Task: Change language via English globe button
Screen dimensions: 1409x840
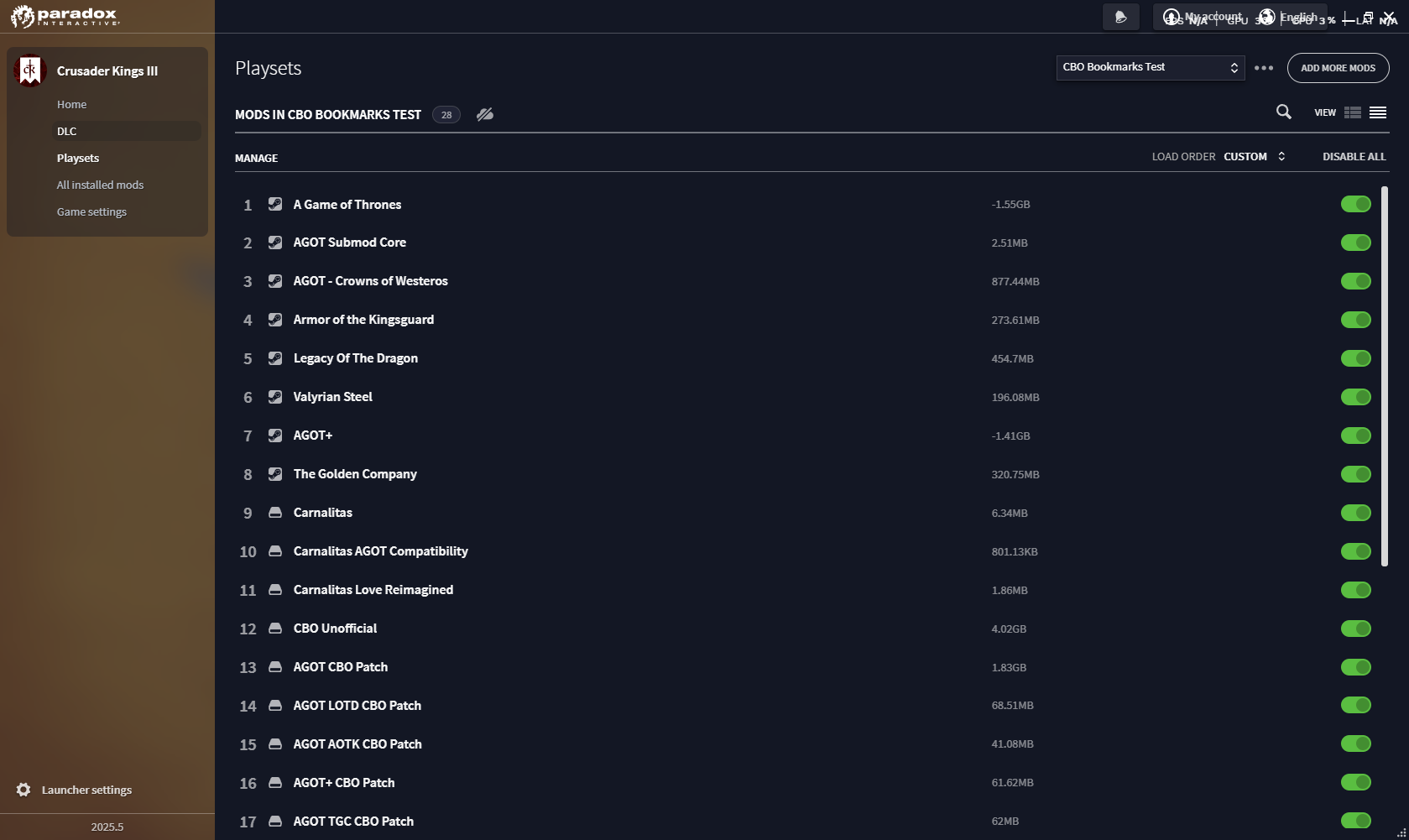Action: click(1288, 17)
